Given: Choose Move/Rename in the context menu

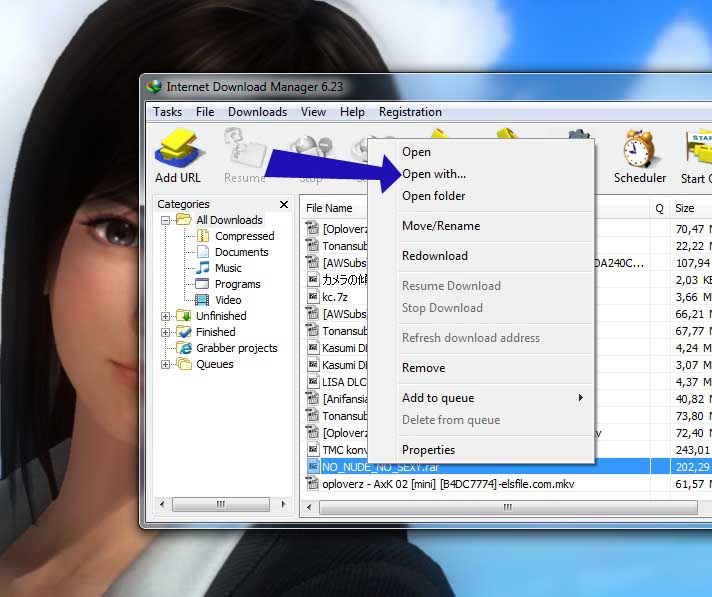Looking at the screenshot, I should (481, 226).
